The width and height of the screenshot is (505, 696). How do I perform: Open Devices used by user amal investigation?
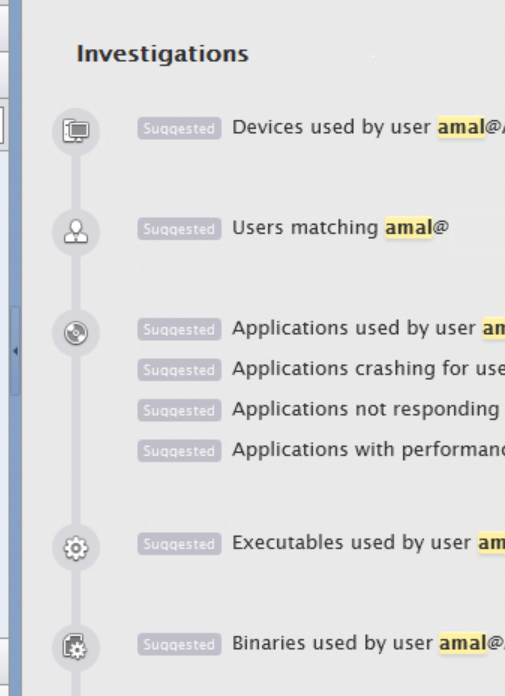point(368,127)
